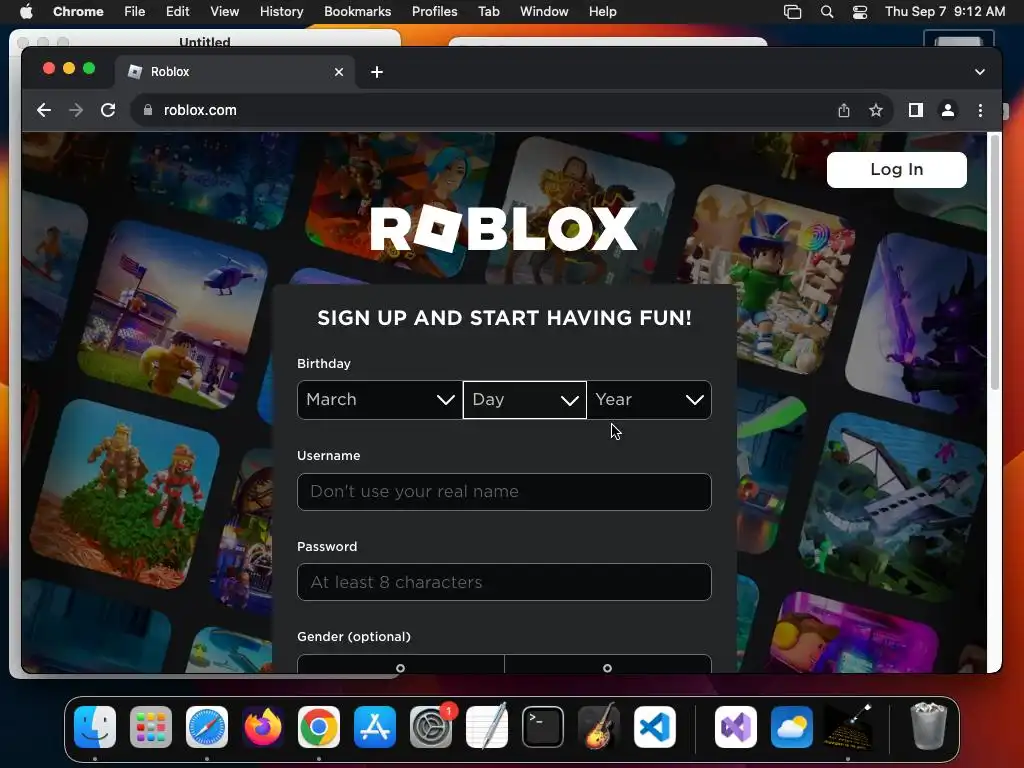Select the Roblox tab
This screenshot has width=1024, height=768.
click(235, 72)
